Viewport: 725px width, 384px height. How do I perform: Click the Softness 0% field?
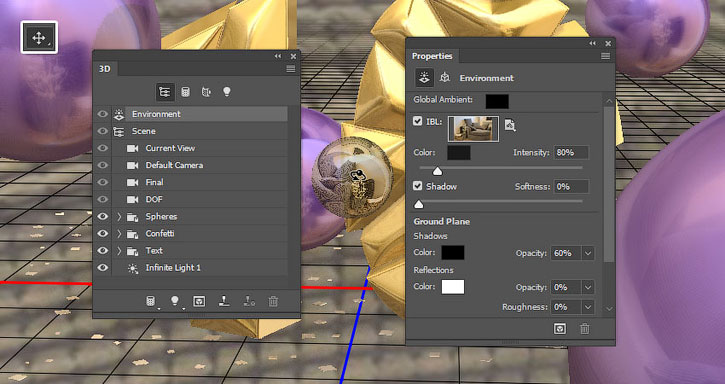[571, 186]
